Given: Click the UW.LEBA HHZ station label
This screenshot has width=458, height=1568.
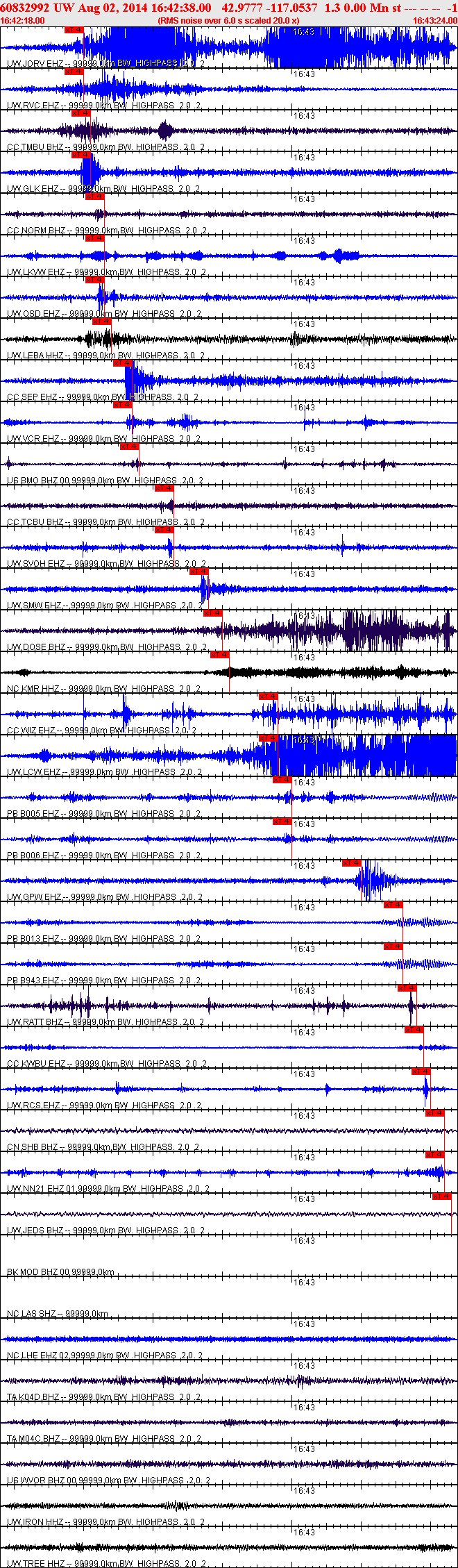Looking at the screenshot, I should 105,355.
